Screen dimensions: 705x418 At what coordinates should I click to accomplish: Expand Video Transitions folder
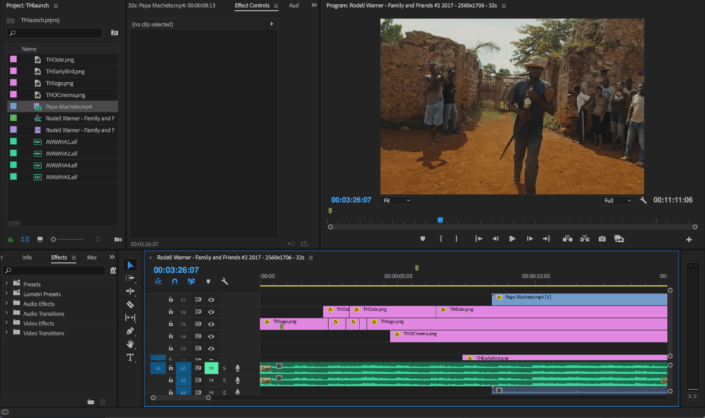(6, 333)
